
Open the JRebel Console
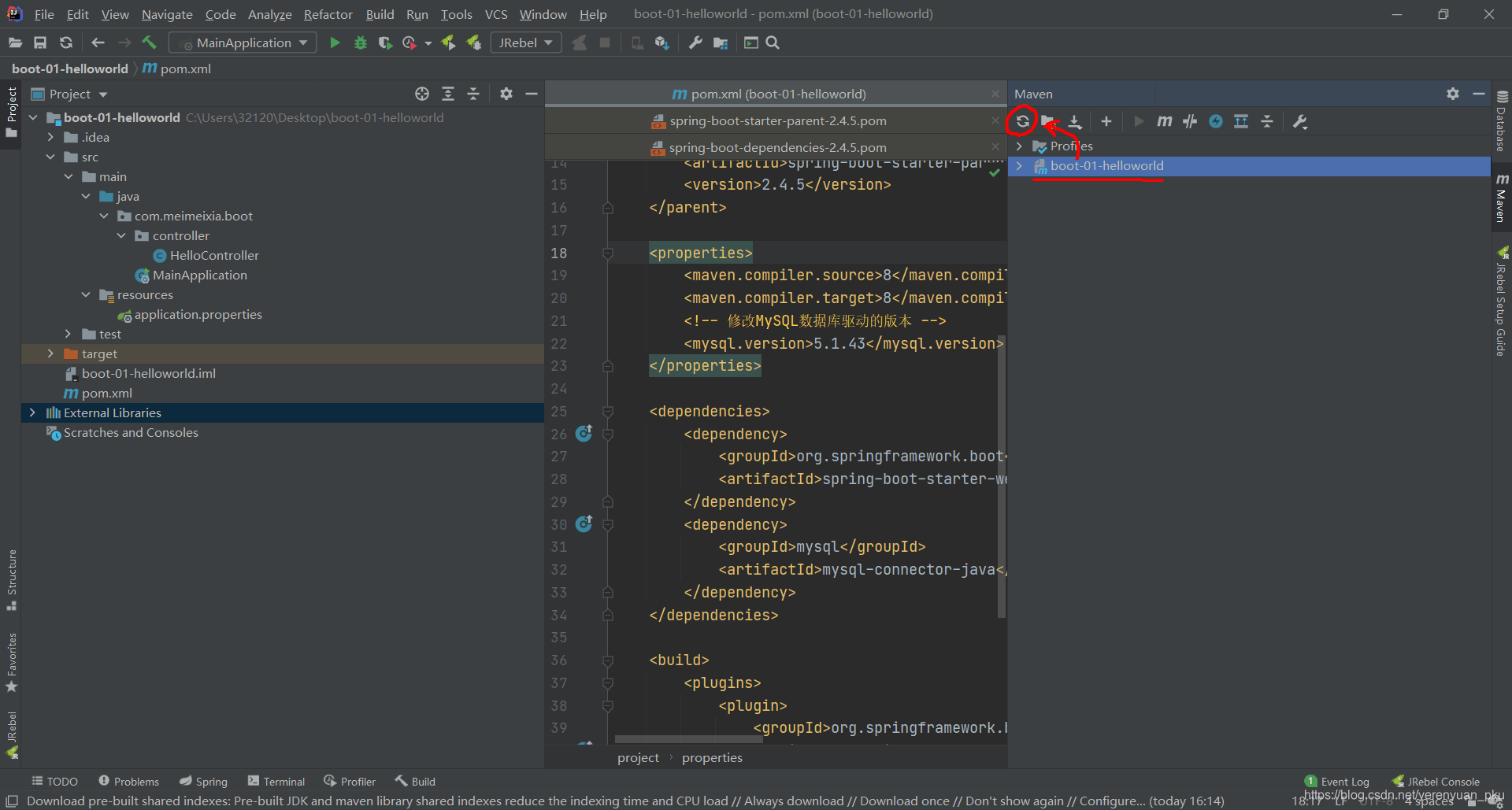pos(1436,781)
